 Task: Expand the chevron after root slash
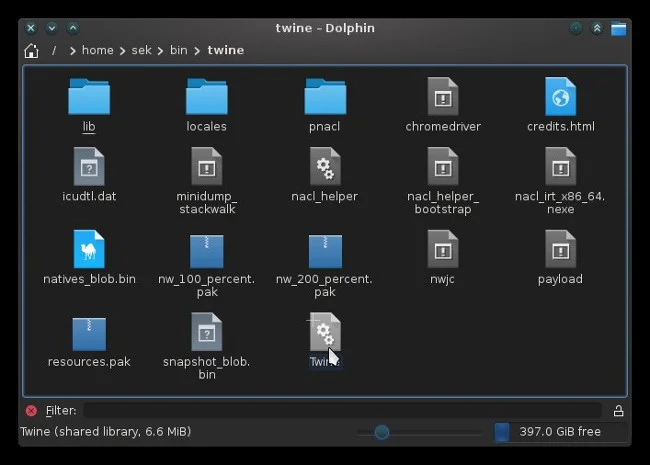[73, 50]
